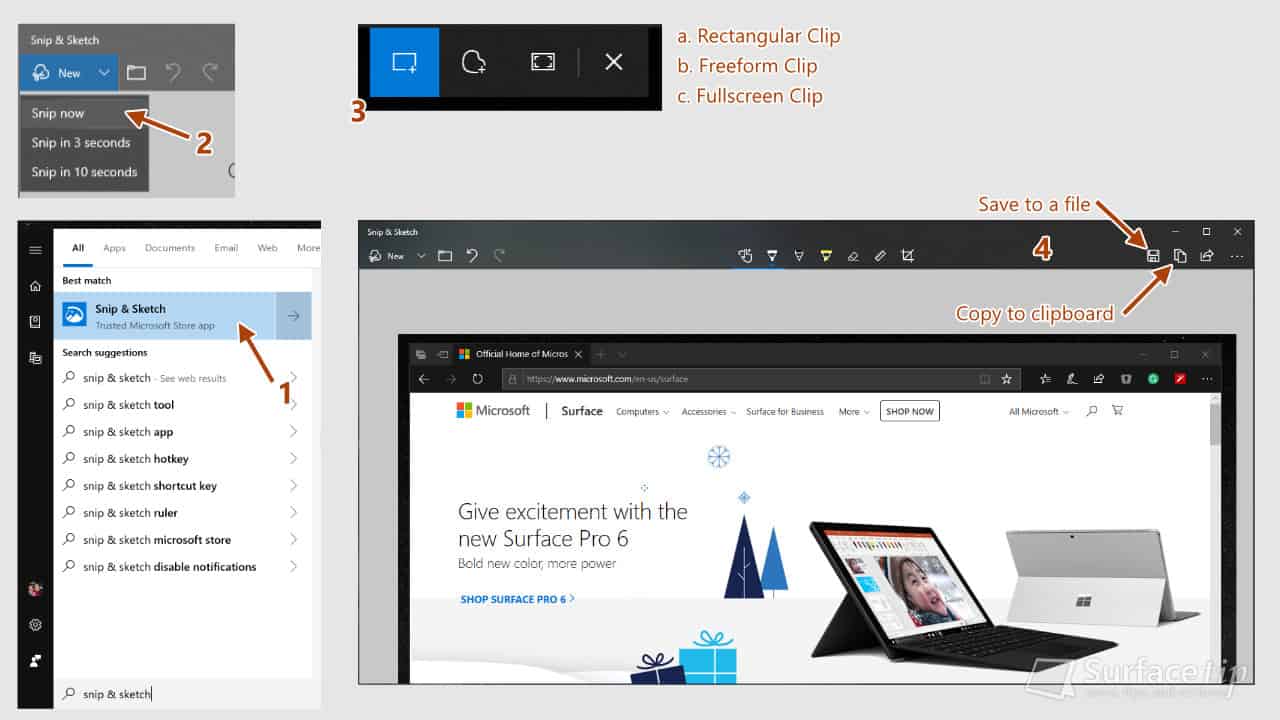This screenshot has width=1280, height=720.
Task: Select the Crop tool
Action: [x=908, y=255]
